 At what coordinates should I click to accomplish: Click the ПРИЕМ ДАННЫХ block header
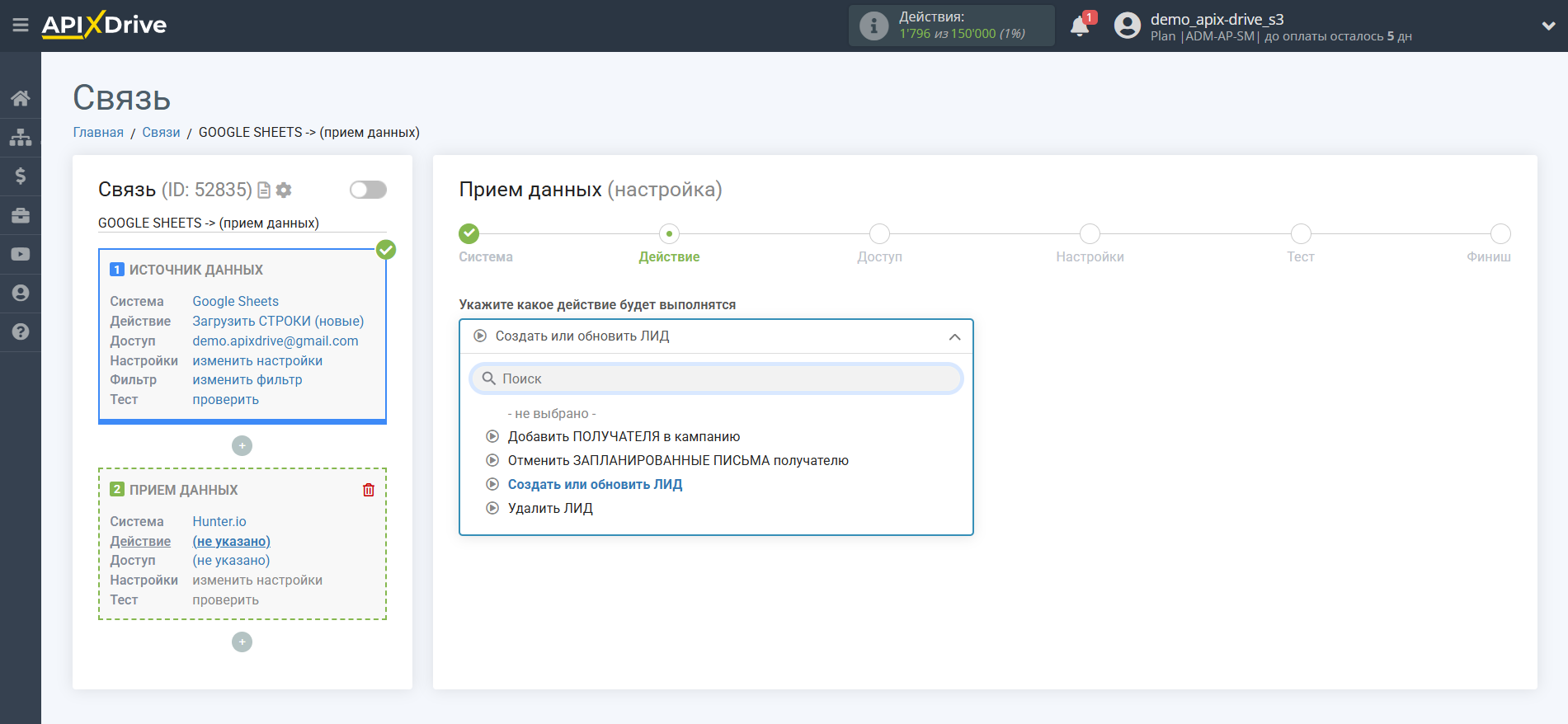point(183,490)
